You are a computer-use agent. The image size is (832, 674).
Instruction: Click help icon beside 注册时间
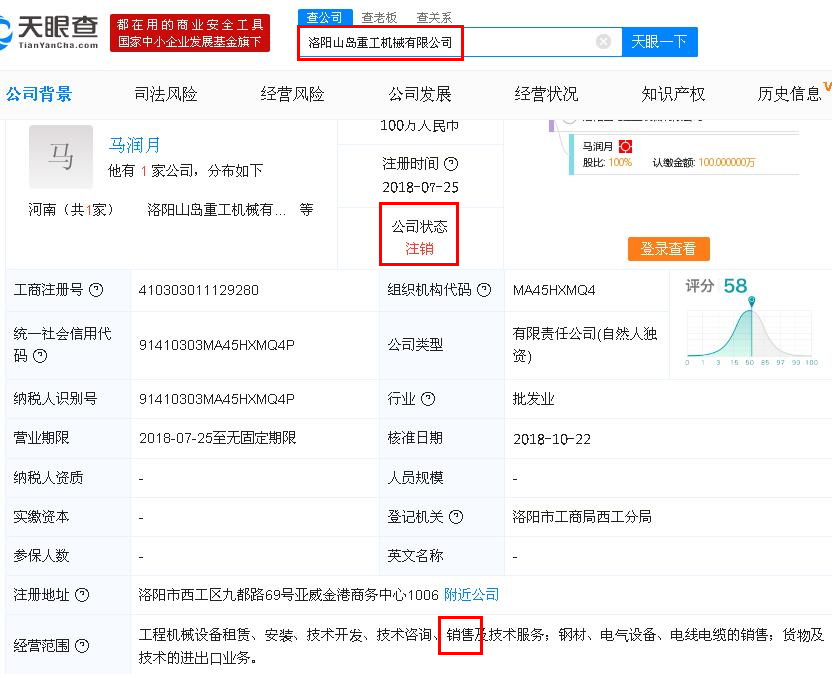point(451,163)
